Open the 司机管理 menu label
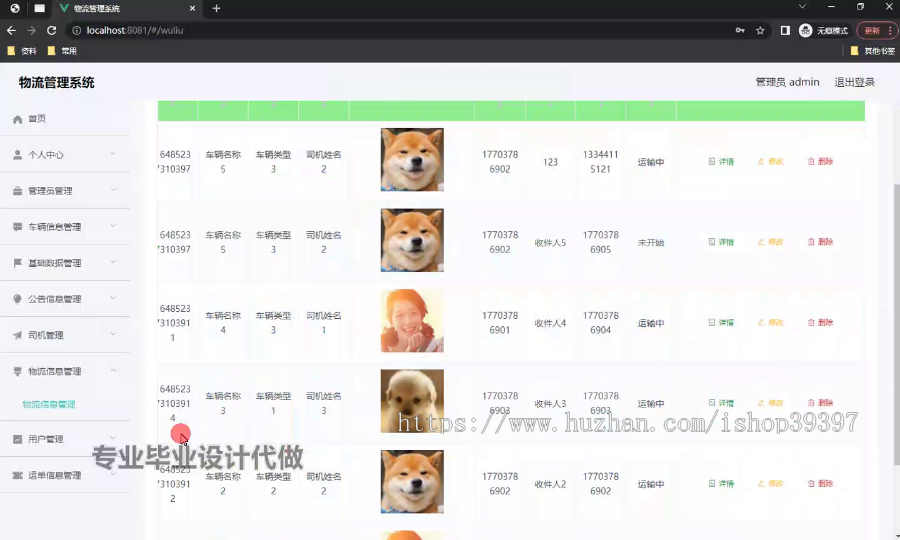This screenshot has width=900, height=540. tap(46, 335)
